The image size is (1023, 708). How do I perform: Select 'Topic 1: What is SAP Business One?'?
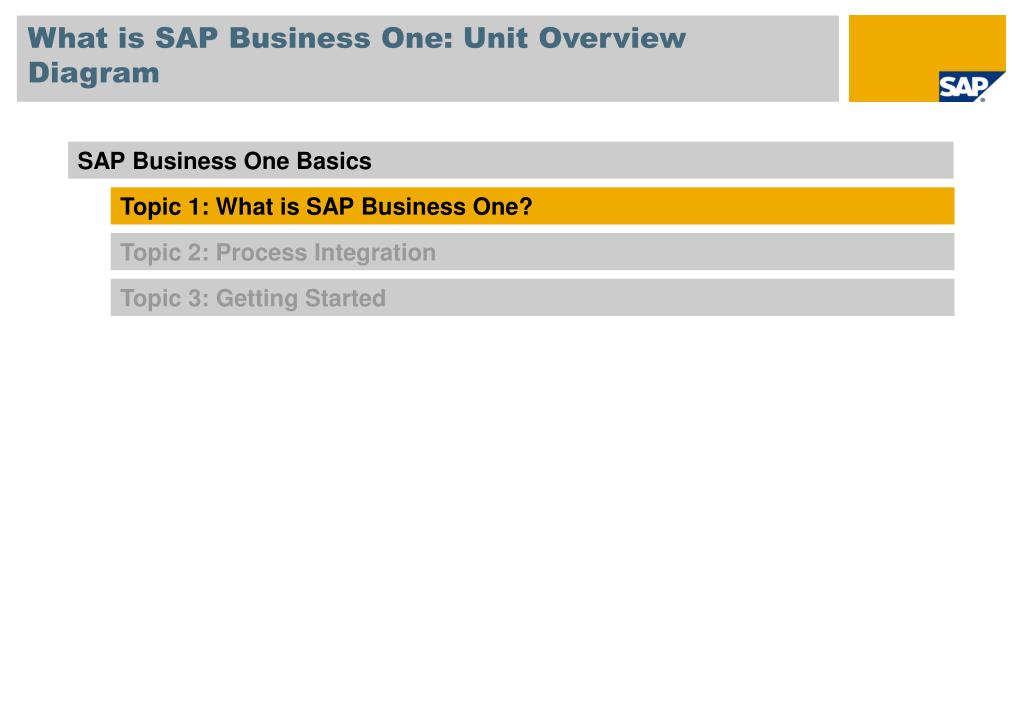tap(532, 206)
